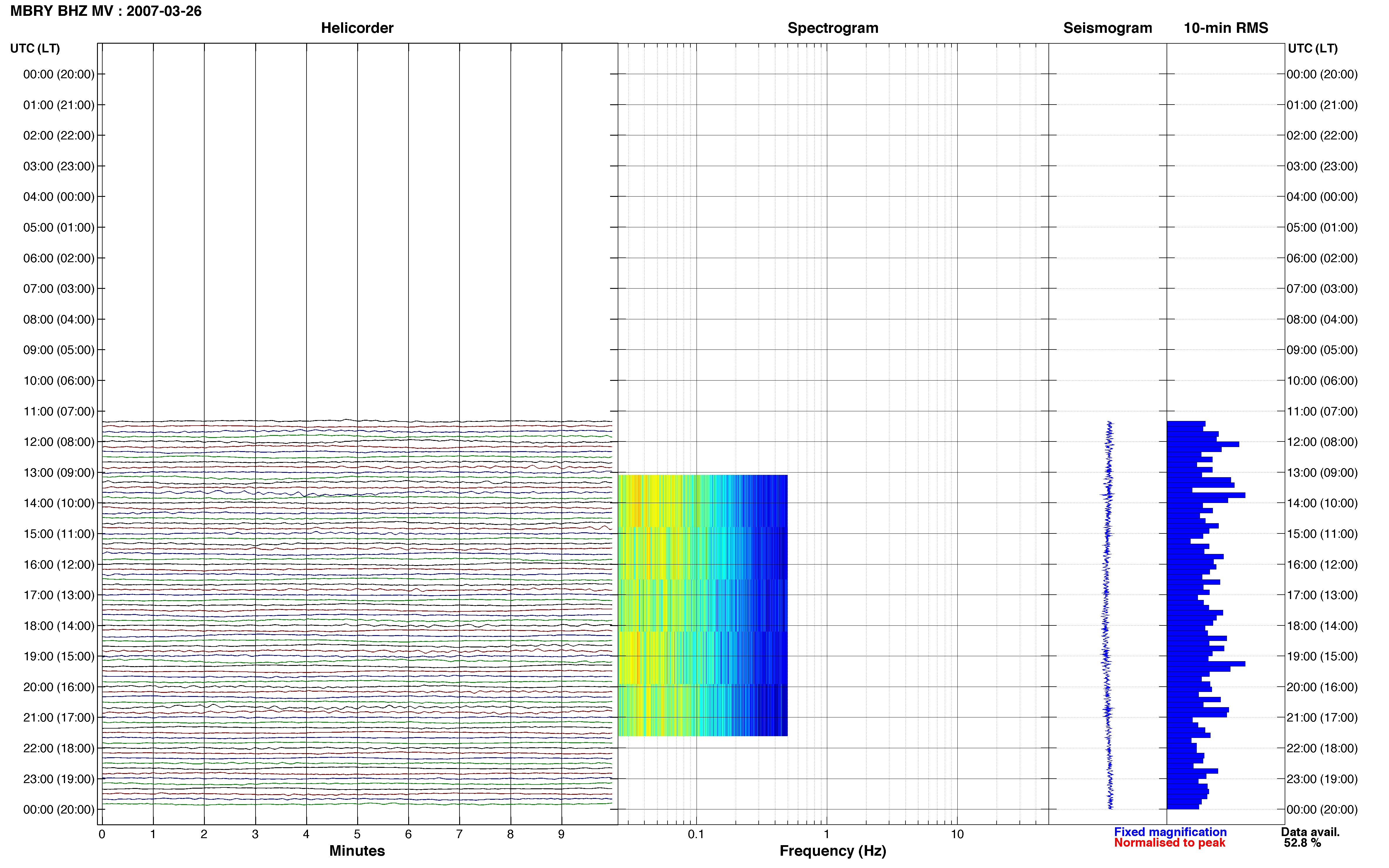Screen dimensions: 1389x868
Task: Click right-axis time label '02:00 (22:00)'
Action: [x=1322, y=135]
